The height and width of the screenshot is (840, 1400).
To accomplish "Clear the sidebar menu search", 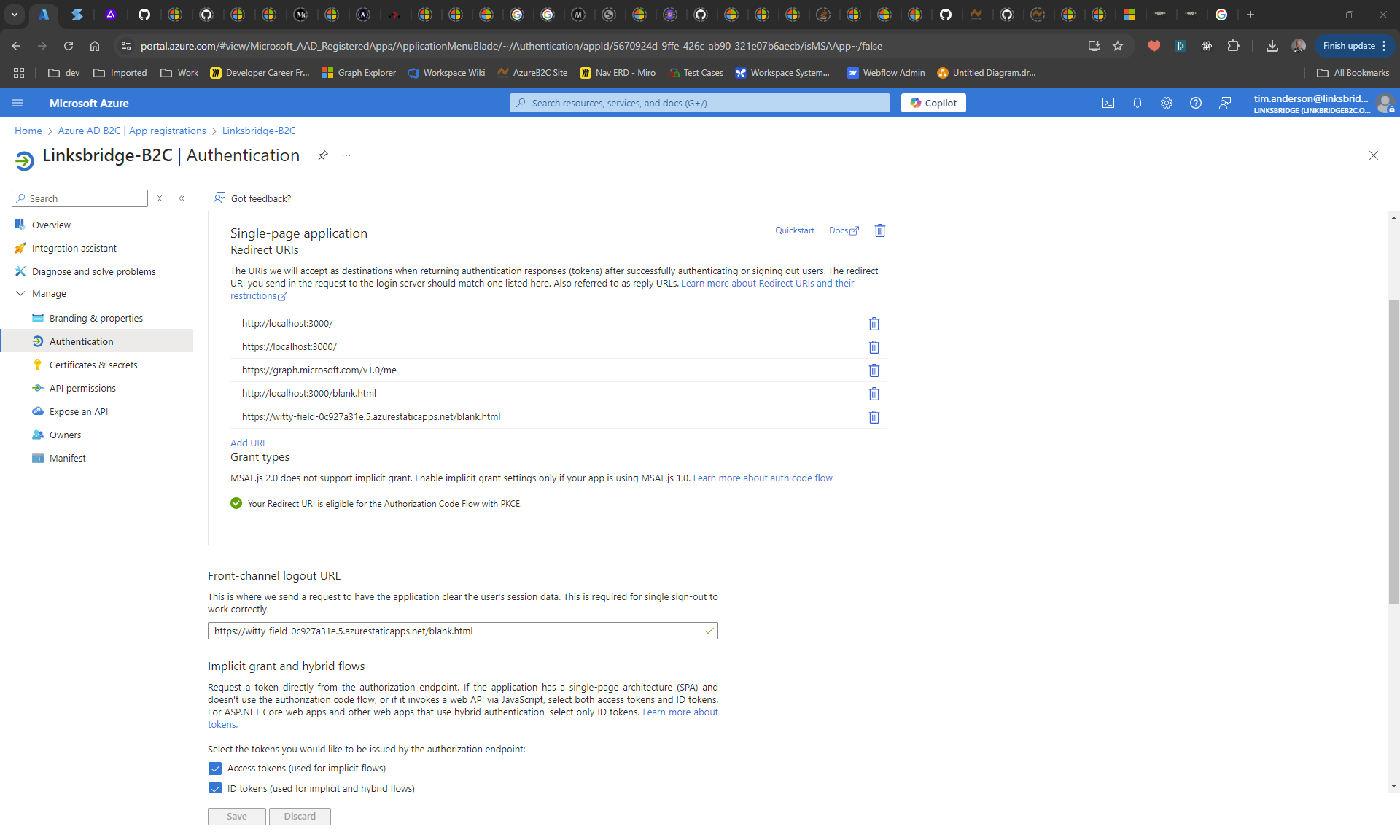I will (160, 198).
